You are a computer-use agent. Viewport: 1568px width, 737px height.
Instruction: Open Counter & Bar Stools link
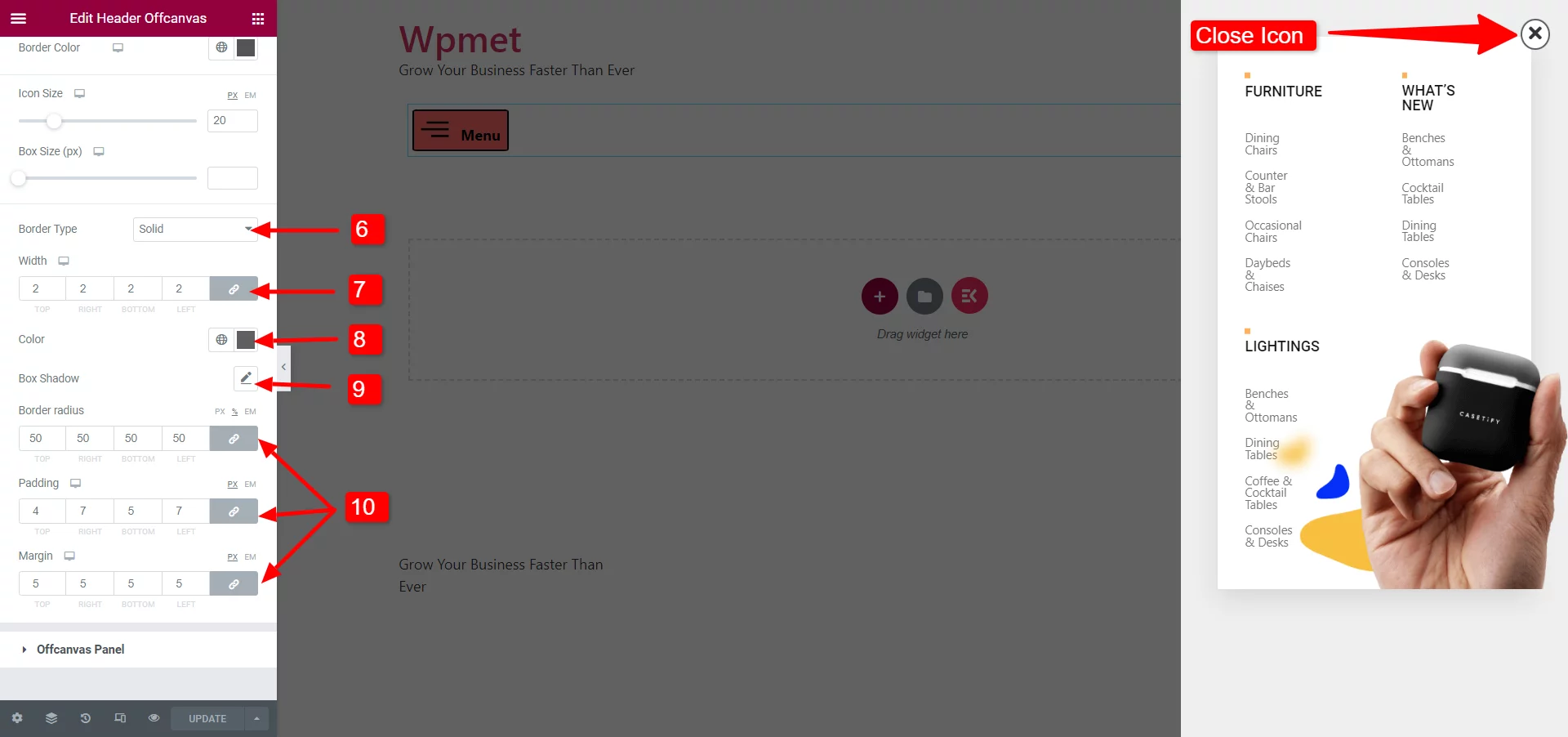coord(1266,187)
